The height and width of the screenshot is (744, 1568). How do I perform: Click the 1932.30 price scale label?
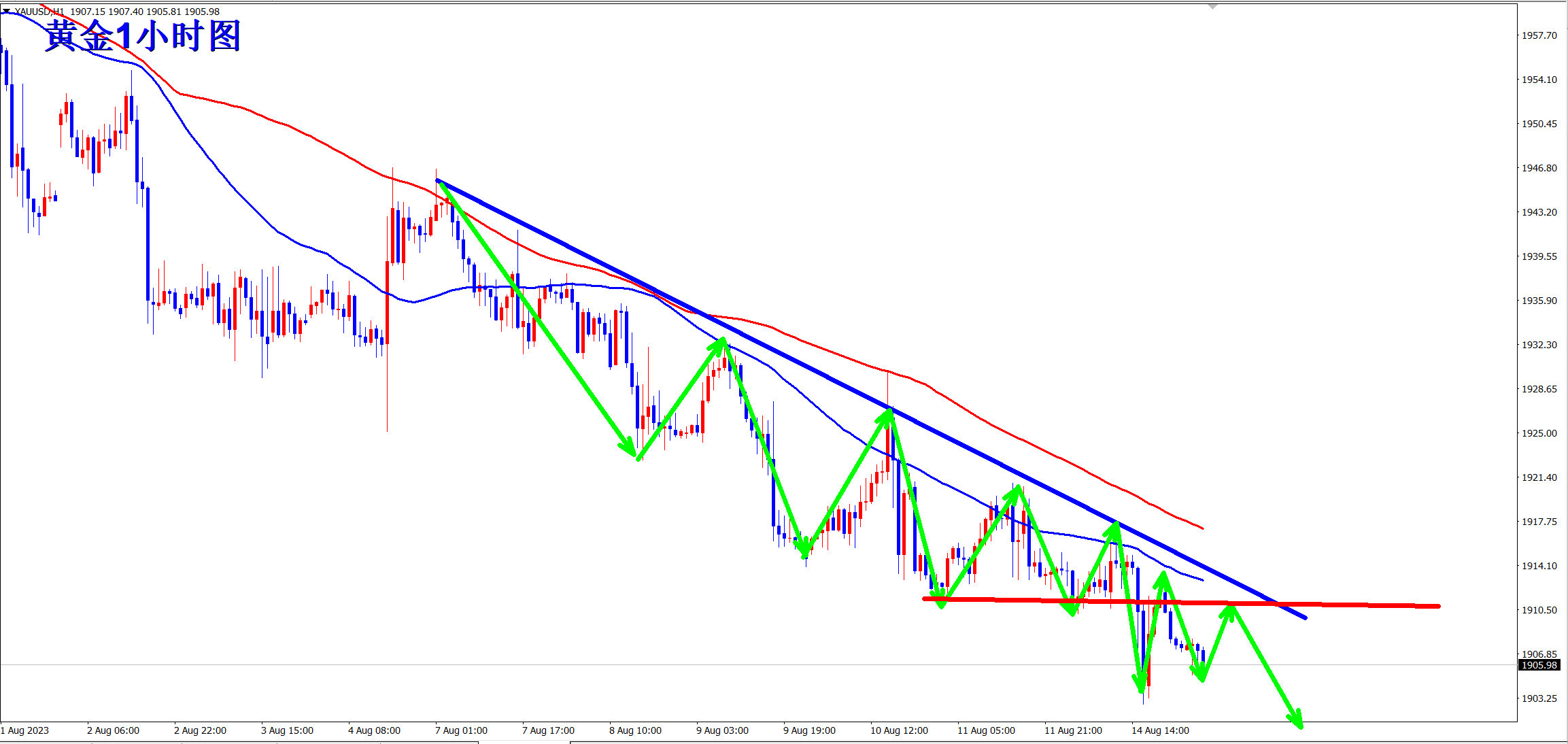coord(1539,345)
